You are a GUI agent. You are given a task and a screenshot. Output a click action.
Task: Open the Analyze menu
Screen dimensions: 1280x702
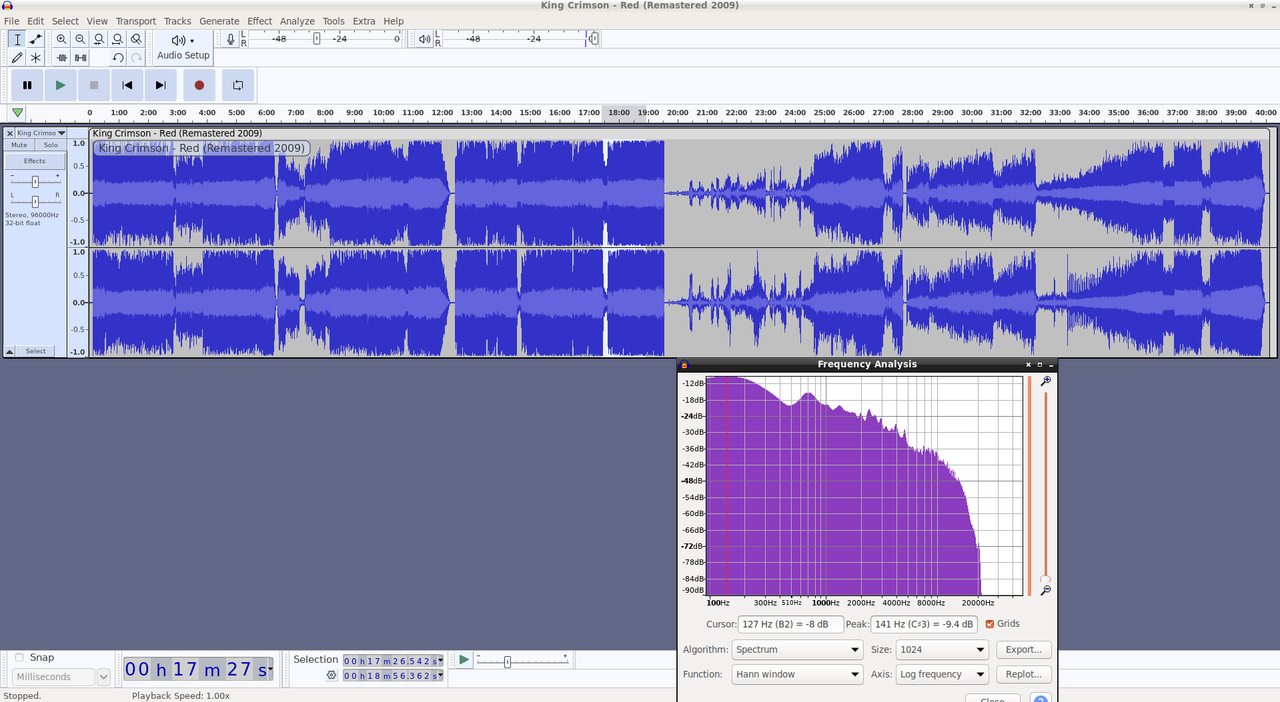point(297,21)
